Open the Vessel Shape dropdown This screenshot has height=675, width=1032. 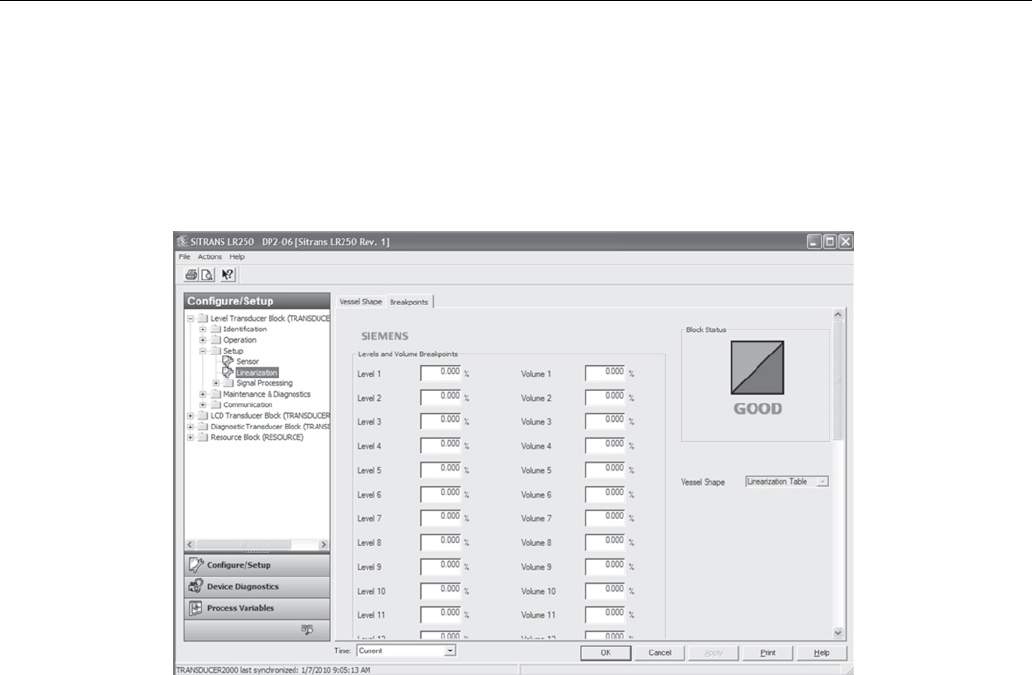pyautogui.click(x=822, y=482)
